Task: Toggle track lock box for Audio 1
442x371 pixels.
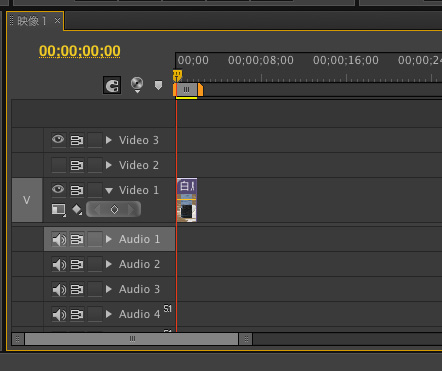Action: 95,239
